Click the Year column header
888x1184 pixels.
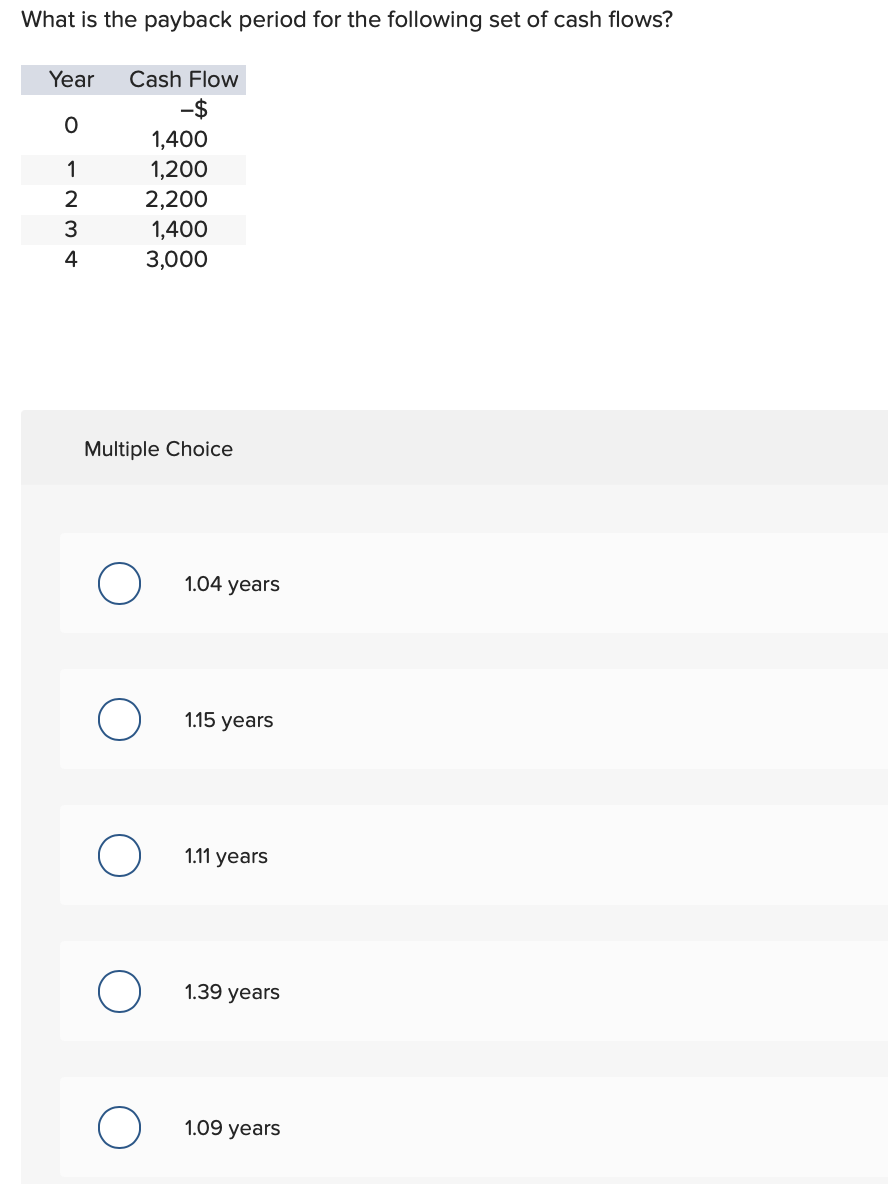tap(71, 79)
